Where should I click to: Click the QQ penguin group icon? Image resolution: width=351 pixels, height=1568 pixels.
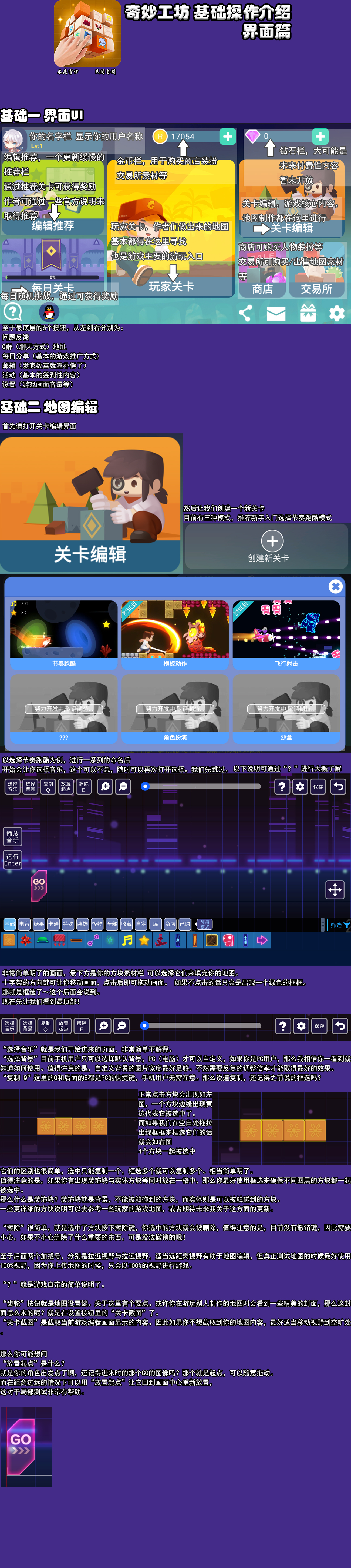click(x=49, y=312)
